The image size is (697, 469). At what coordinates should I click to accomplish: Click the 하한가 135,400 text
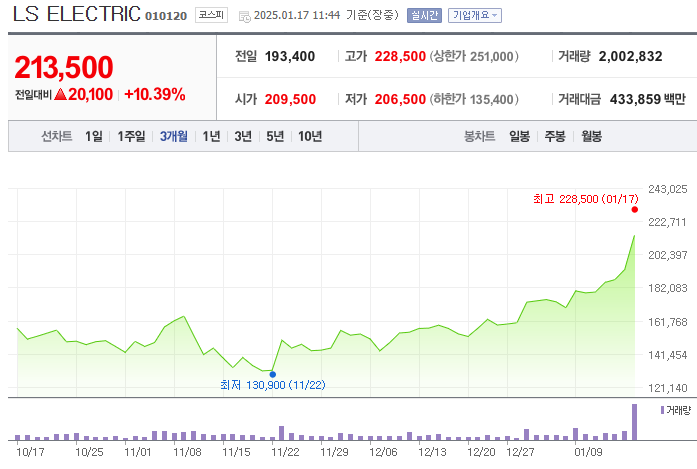tap(474, 99)
